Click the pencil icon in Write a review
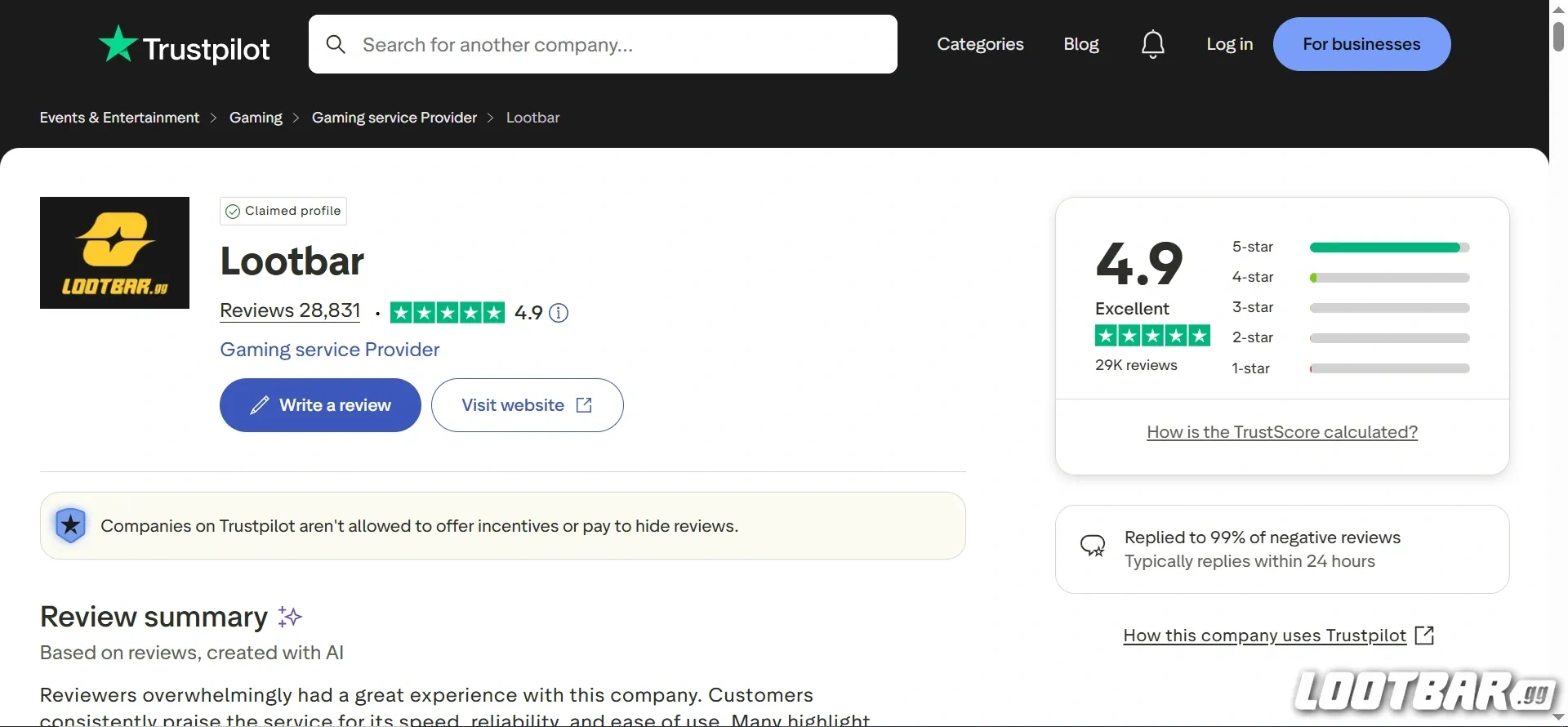 tap(258, 405)
